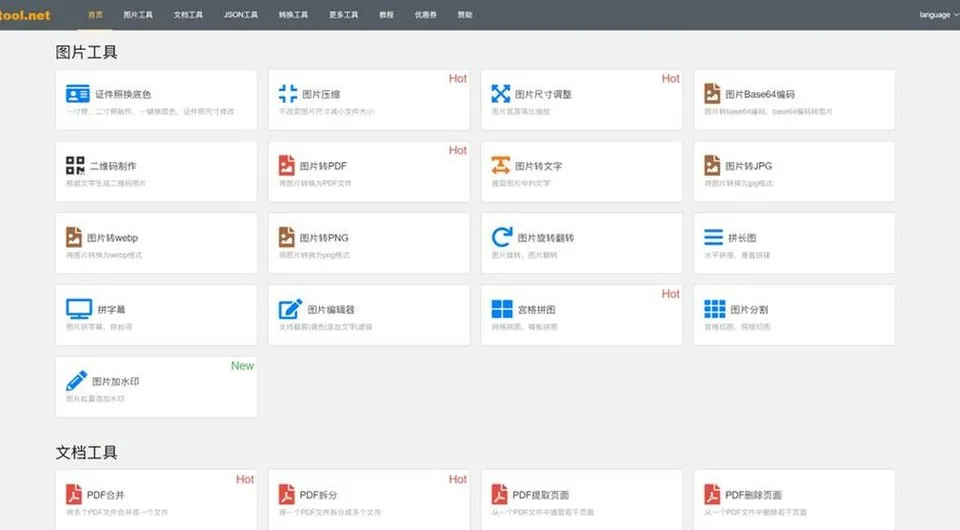Click the 图片尺寸调整 resize arrows icon

point(500,94)
